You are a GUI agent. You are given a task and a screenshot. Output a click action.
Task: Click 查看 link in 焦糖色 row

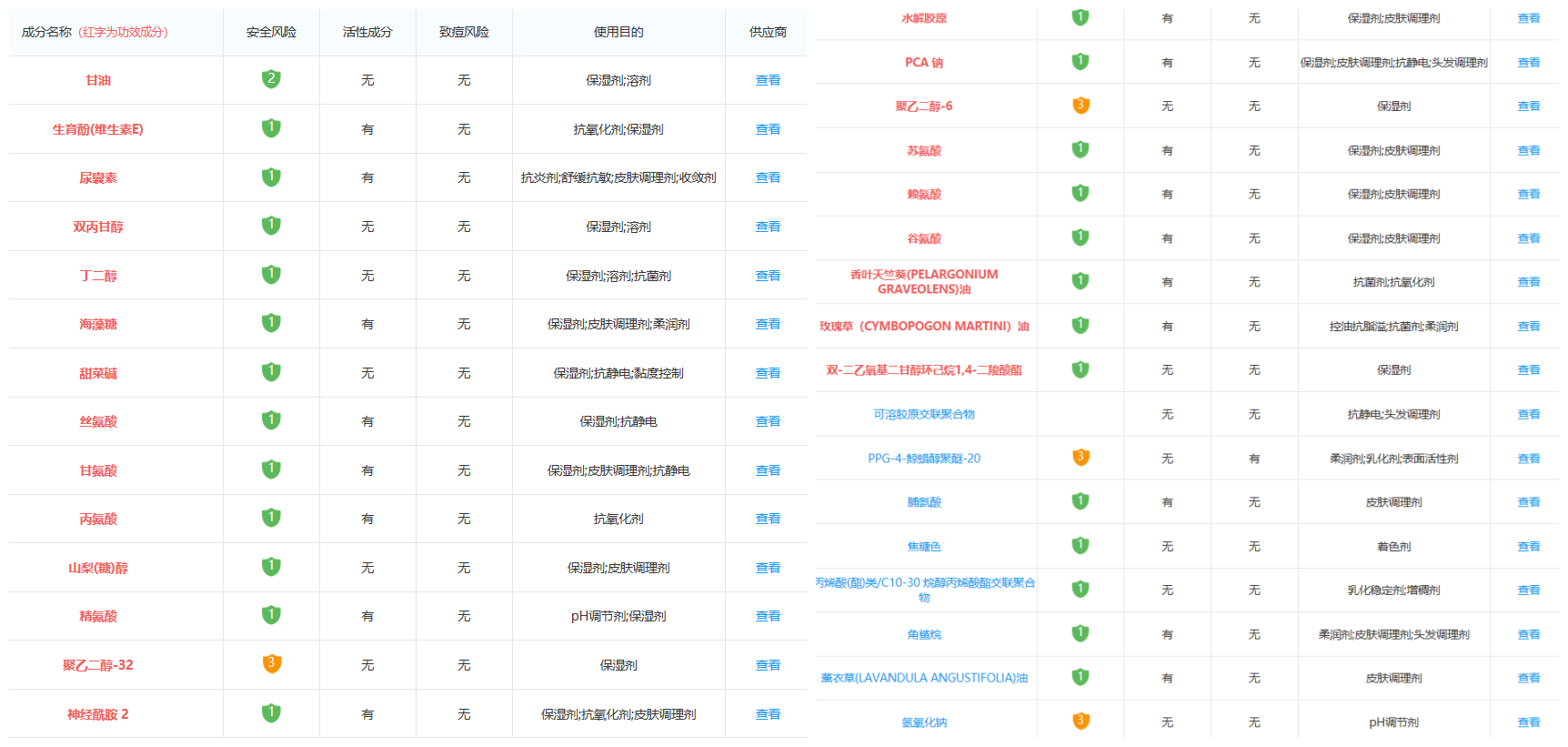point(1529,547)
